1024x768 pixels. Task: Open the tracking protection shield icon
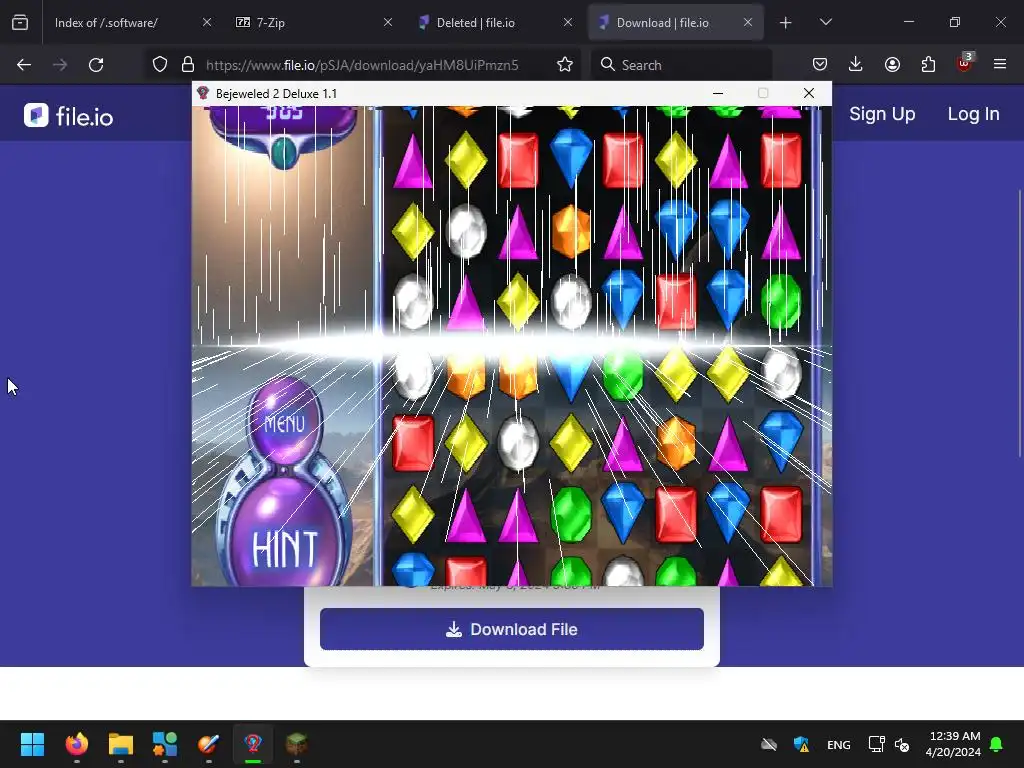(160, 65)
